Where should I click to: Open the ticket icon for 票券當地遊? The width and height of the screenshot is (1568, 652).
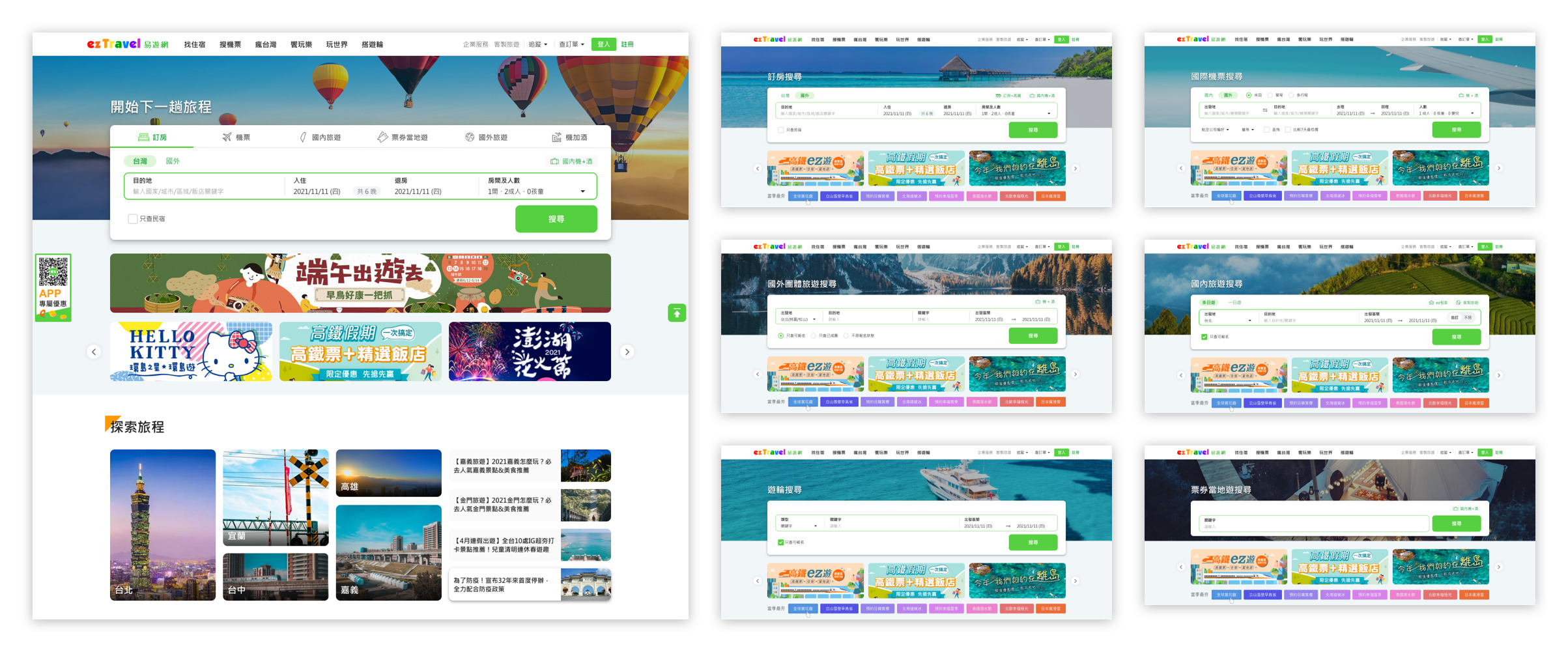pos(382,137)
